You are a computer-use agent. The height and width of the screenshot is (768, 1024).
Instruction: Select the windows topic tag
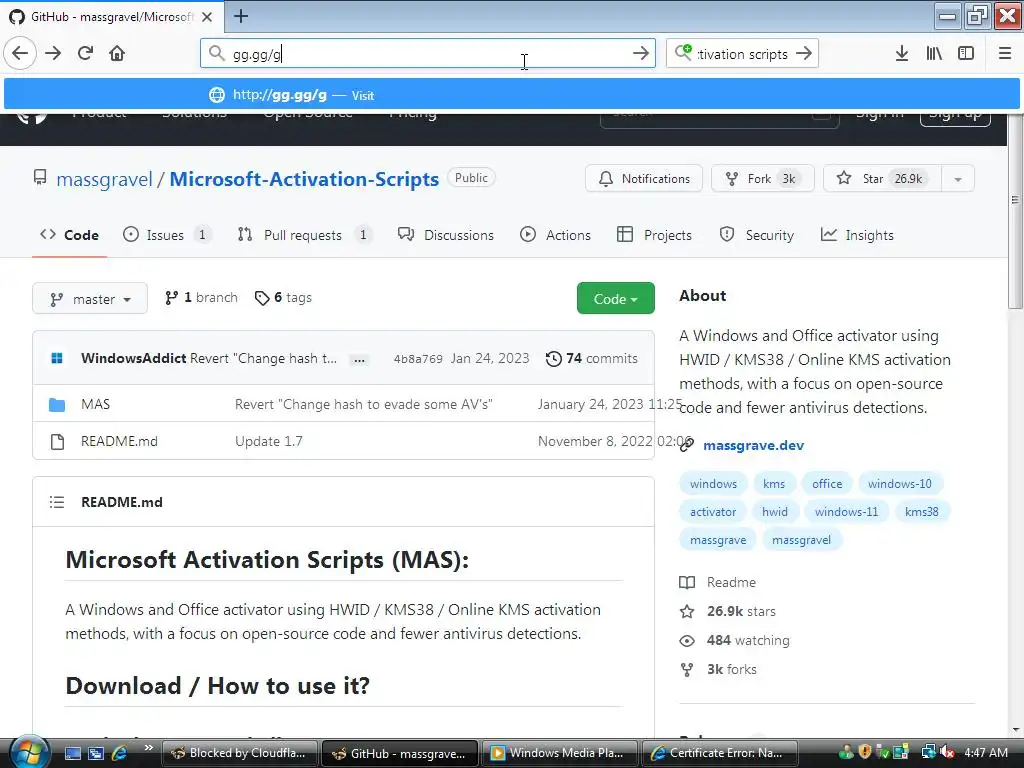713,484
